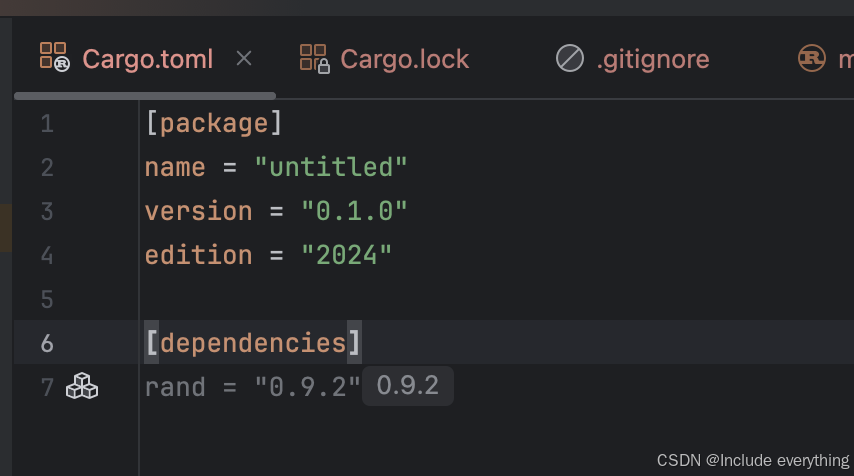This screenshot has width=854, height=476.
Task: Click the .gitignore file icon
Action: tap(569, 58)
